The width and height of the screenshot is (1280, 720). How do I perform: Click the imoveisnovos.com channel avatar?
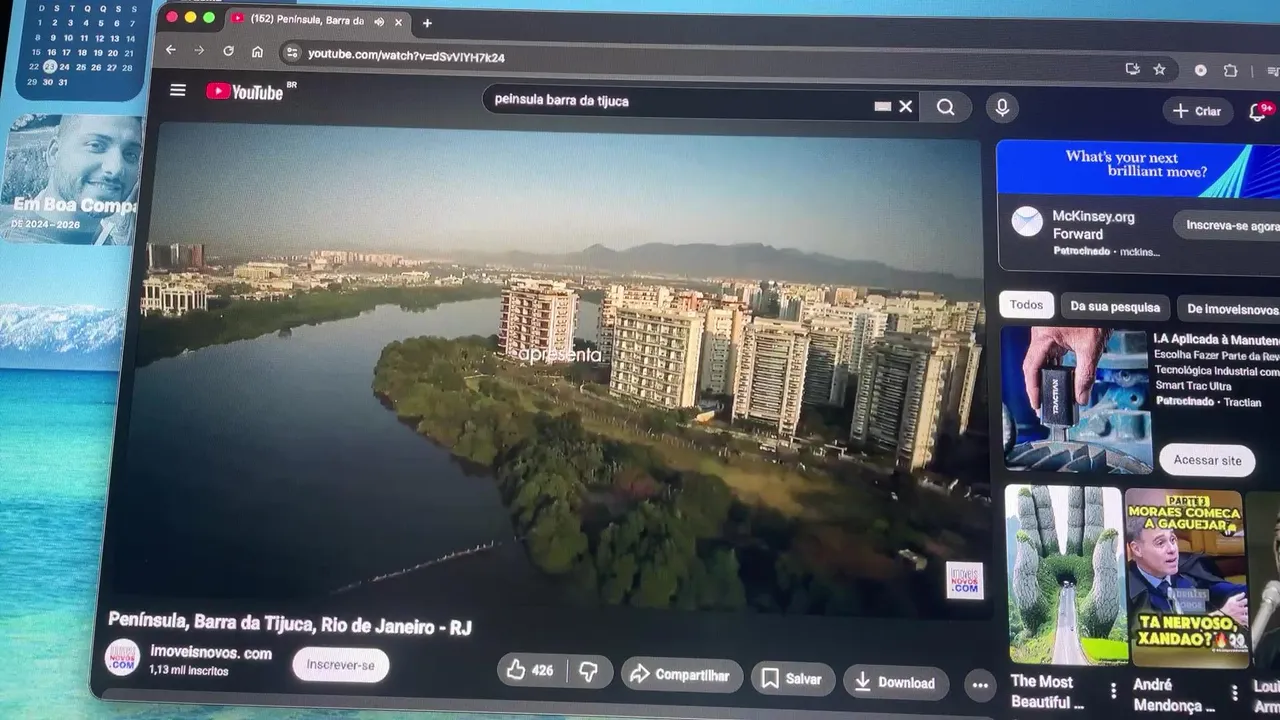pos(123,657)
